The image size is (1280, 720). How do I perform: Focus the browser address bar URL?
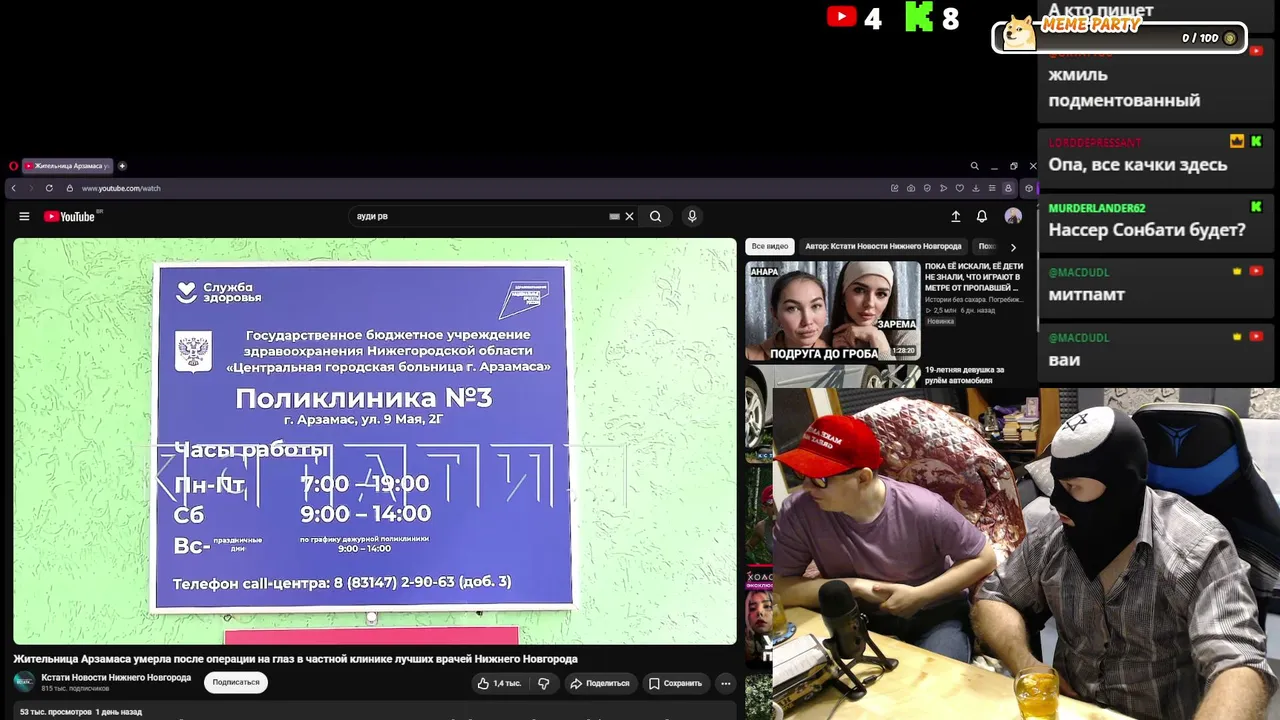click(121, 188)
